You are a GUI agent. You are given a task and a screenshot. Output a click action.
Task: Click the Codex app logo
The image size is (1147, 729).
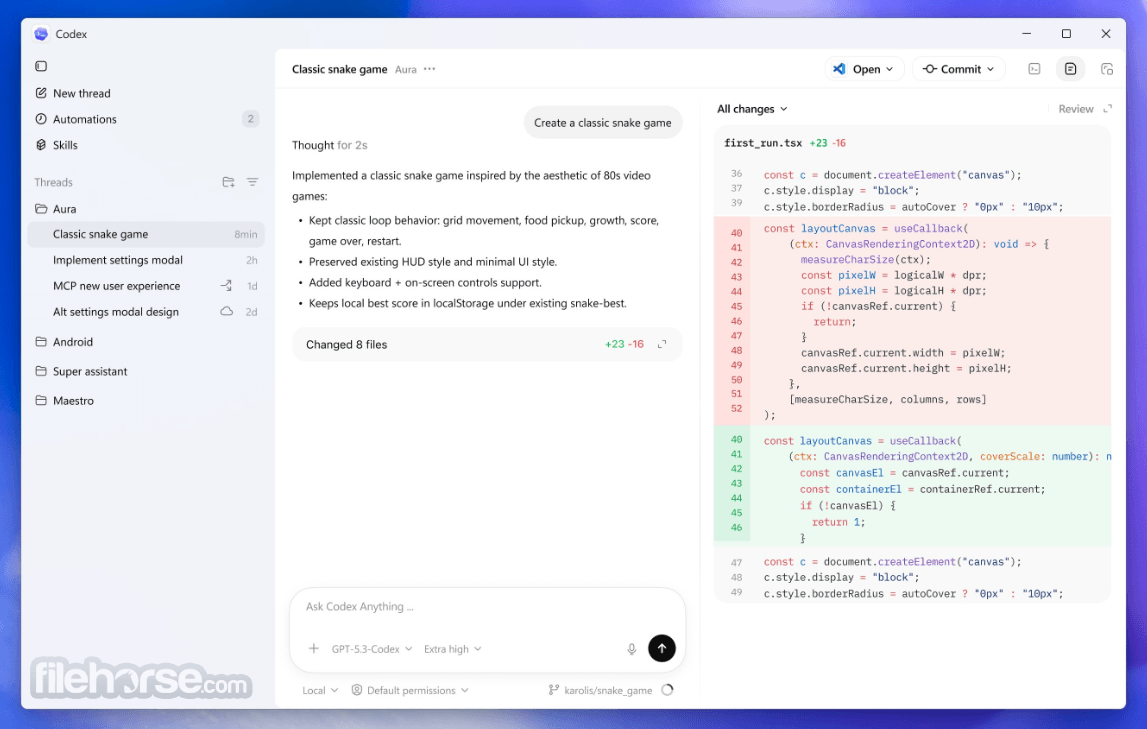tap(41, 34)
